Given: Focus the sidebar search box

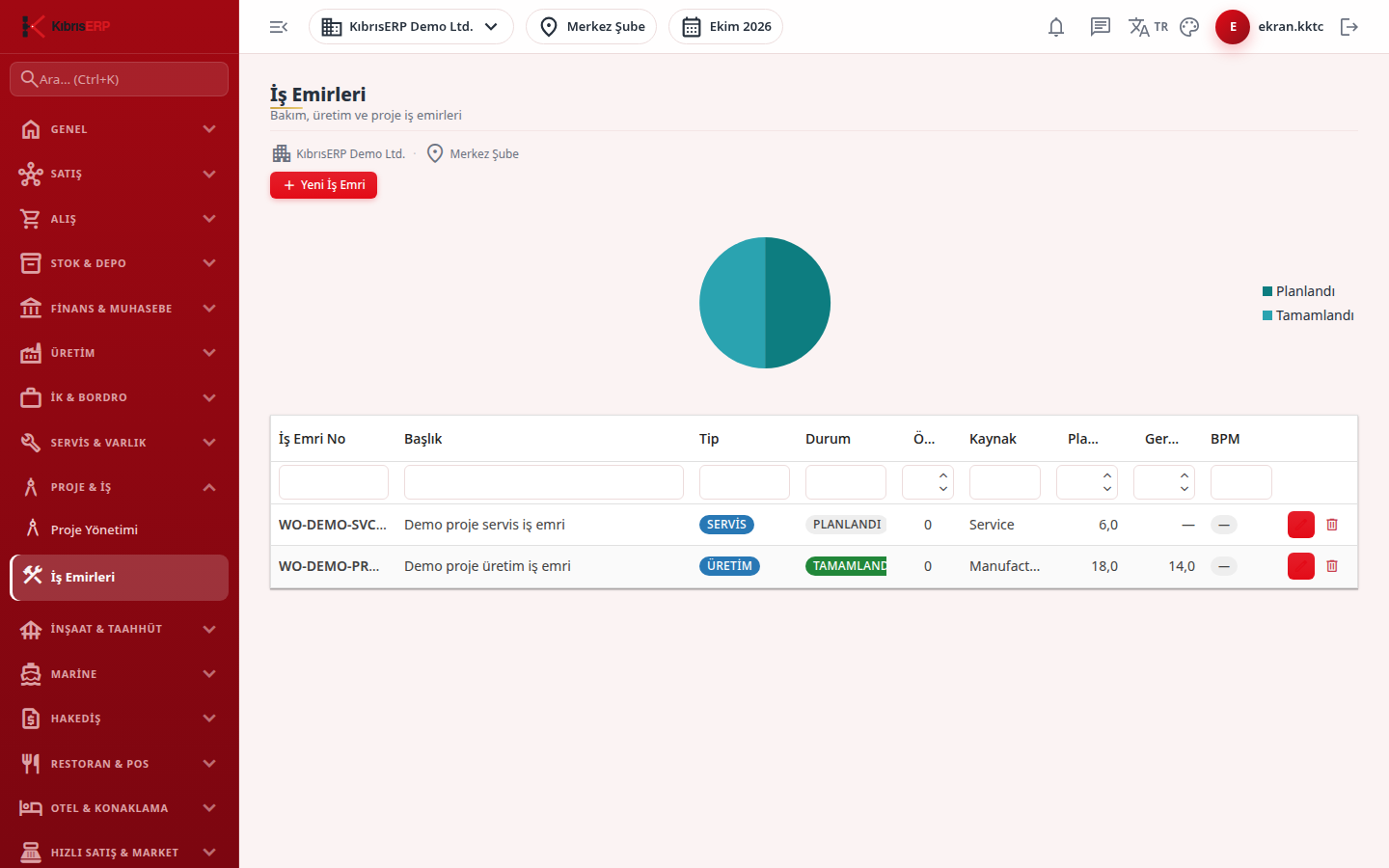Looking at the screenshot, I should [120, 79].
